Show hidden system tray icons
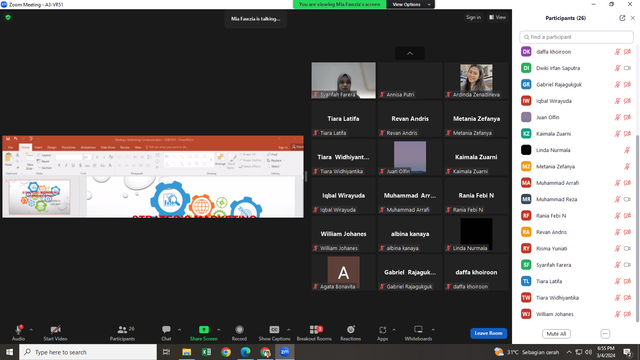 (x=569, y=352)
